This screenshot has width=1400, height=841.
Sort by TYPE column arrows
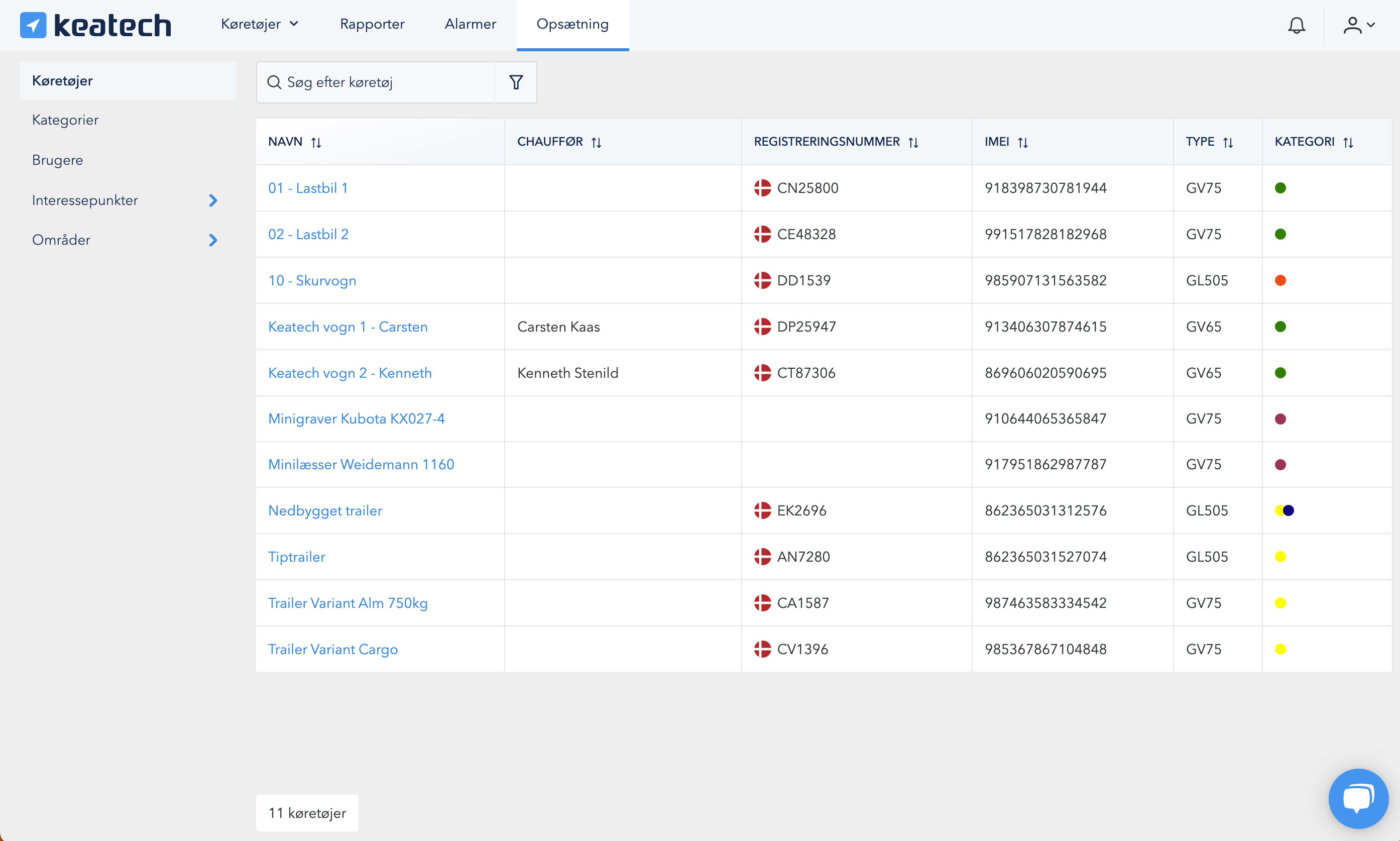1228,142
